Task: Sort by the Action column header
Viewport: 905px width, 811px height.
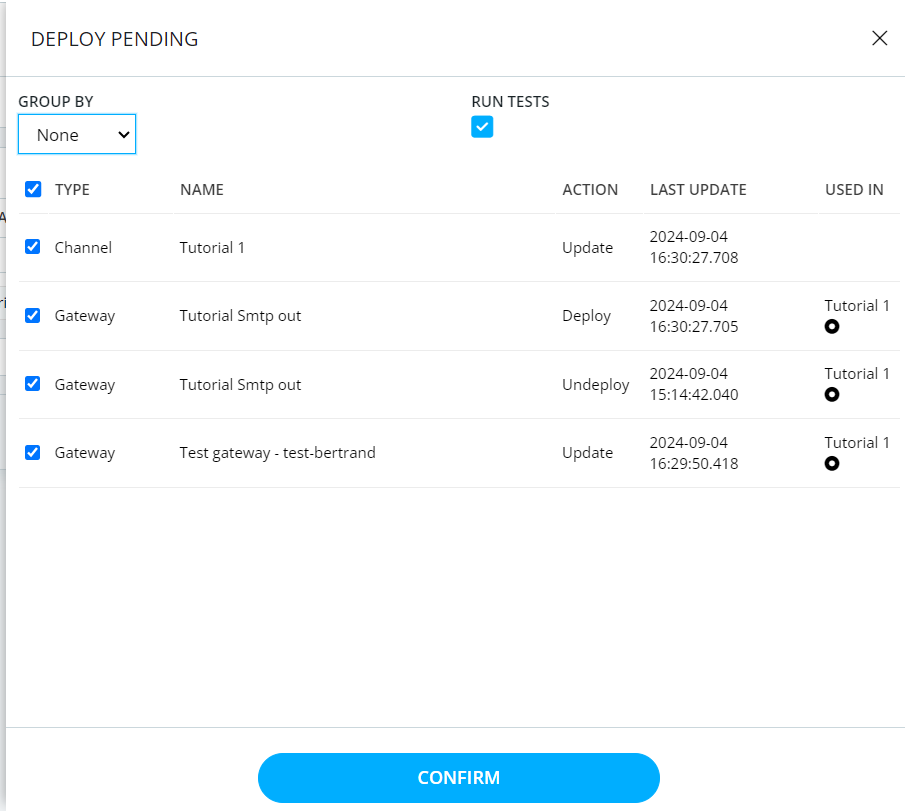Action: (590, 189)
